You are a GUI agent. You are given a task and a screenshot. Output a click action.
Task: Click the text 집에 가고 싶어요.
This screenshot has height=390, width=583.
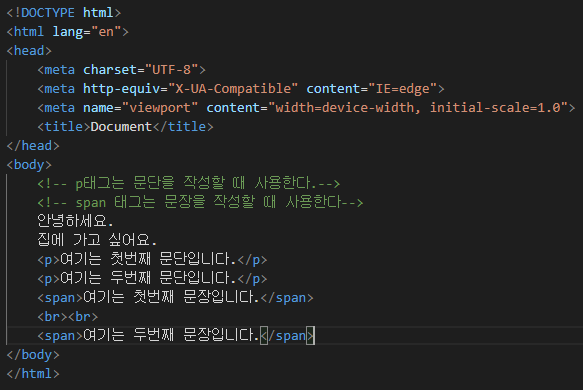pyautogui.click(x=97, y=240)
